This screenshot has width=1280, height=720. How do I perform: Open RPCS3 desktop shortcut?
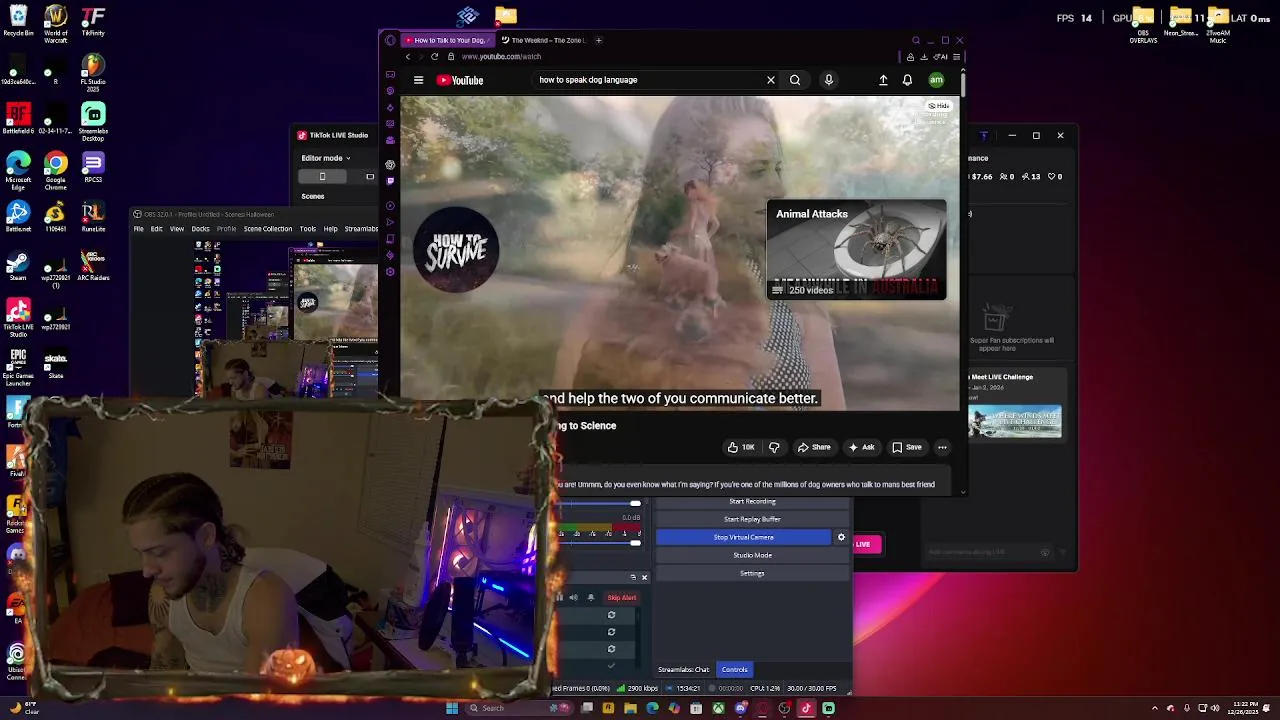[93, 167]
